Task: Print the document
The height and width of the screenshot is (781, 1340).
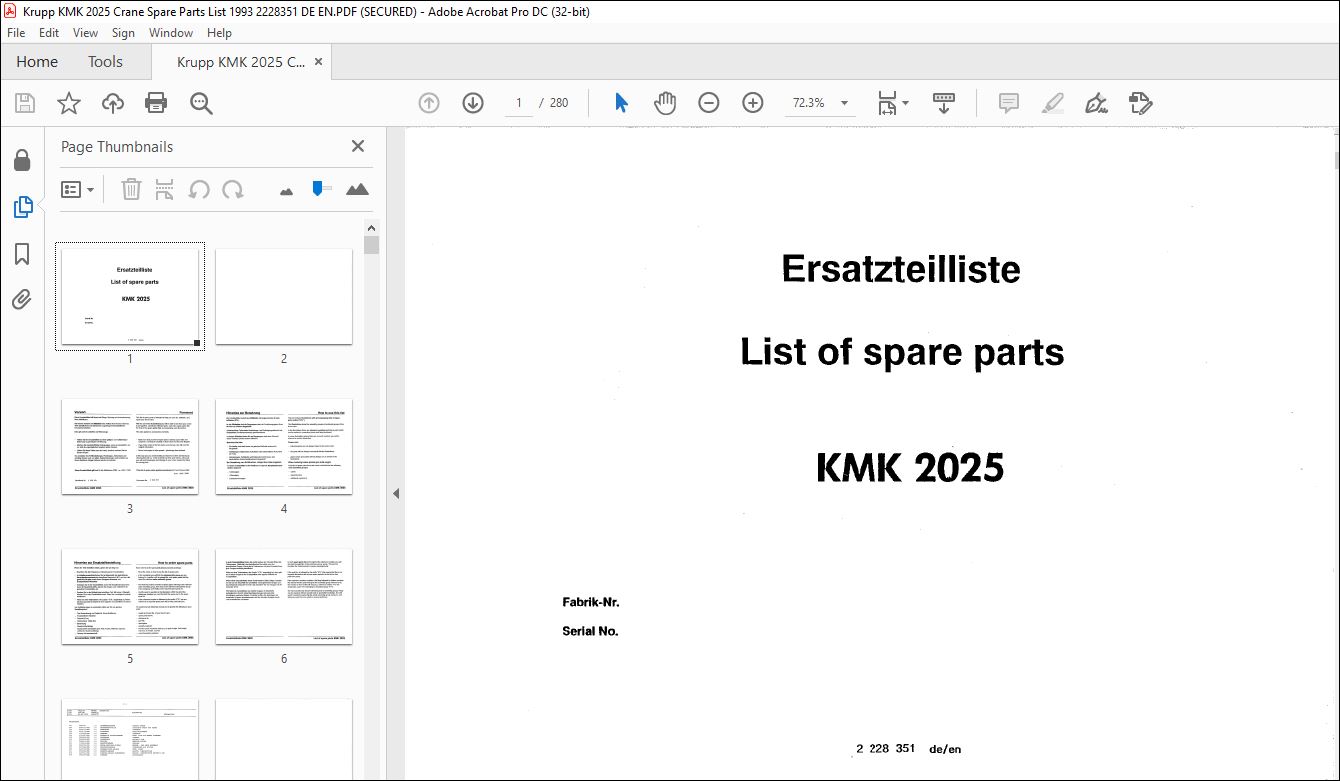Action: [x=156, y=103]
